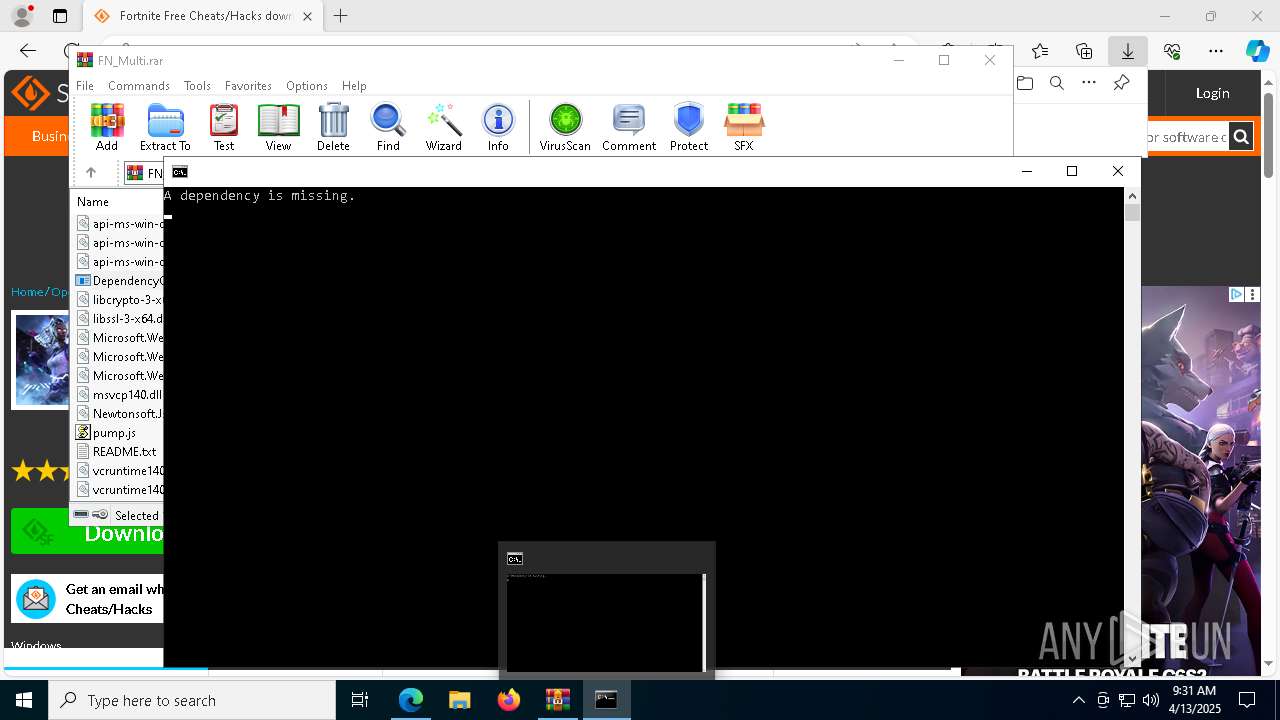This screenshot has width=1280, height=720.
Task: Open the Wizard wand tool
Action: coord(443,127)
